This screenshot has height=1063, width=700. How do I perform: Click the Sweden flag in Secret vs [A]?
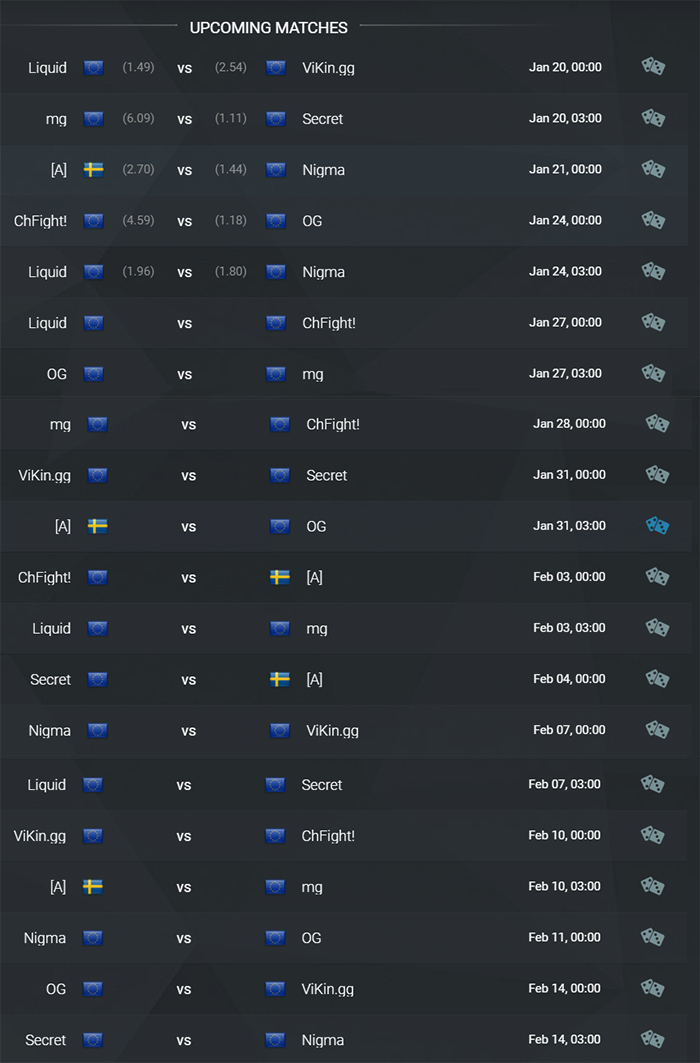(280, 679)
